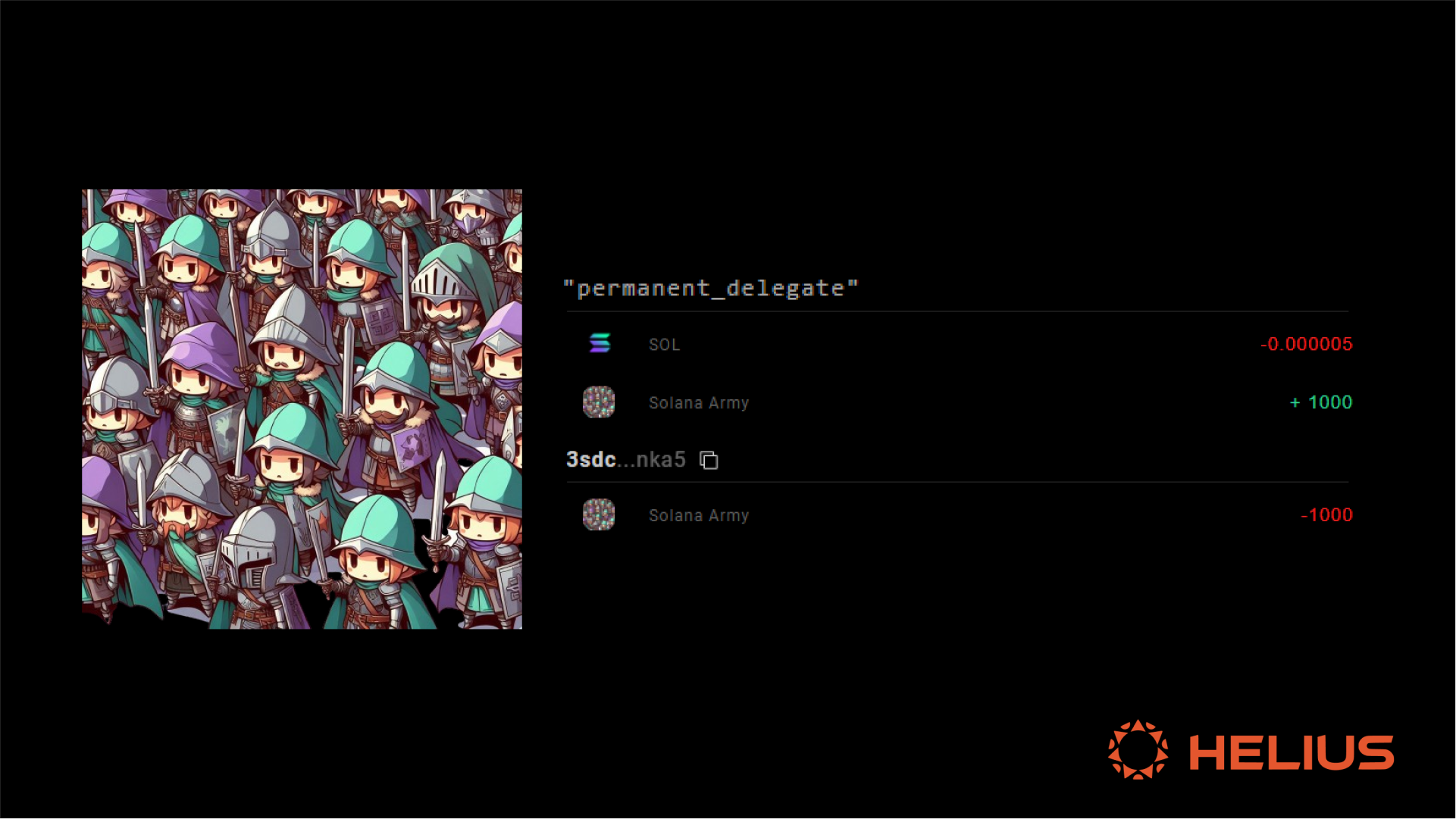This screenshot has height=819, width=1456.
Task: Click the -1000 token amount
Action: pos(1326,514)
